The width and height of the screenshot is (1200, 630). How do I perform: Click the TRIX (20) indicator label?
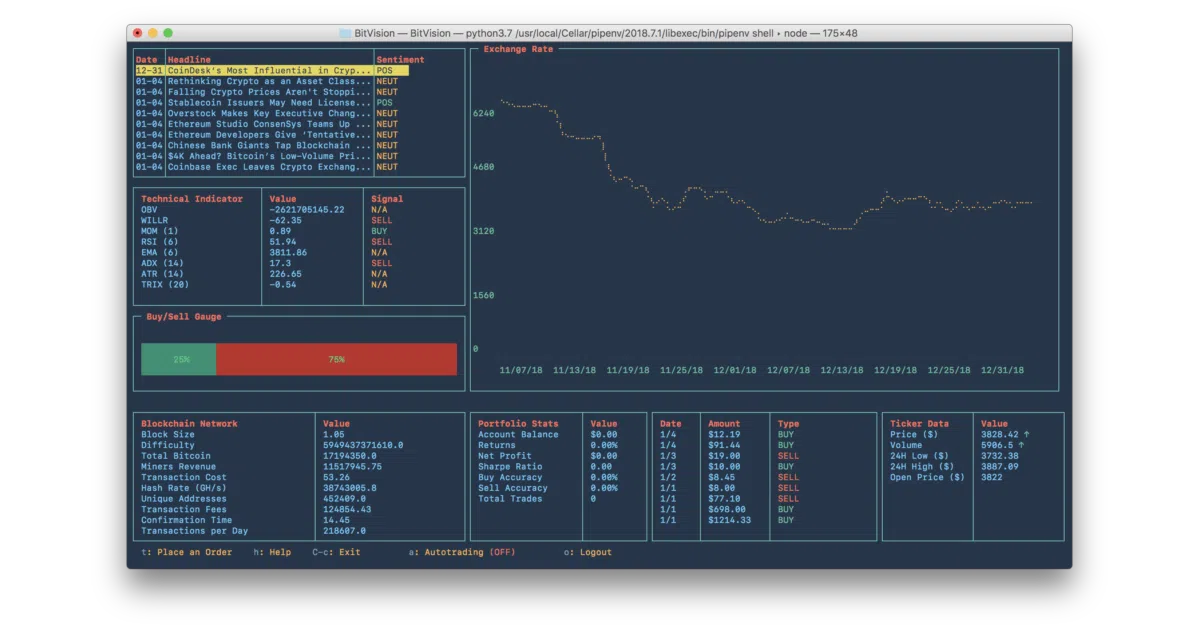(165, 285)
